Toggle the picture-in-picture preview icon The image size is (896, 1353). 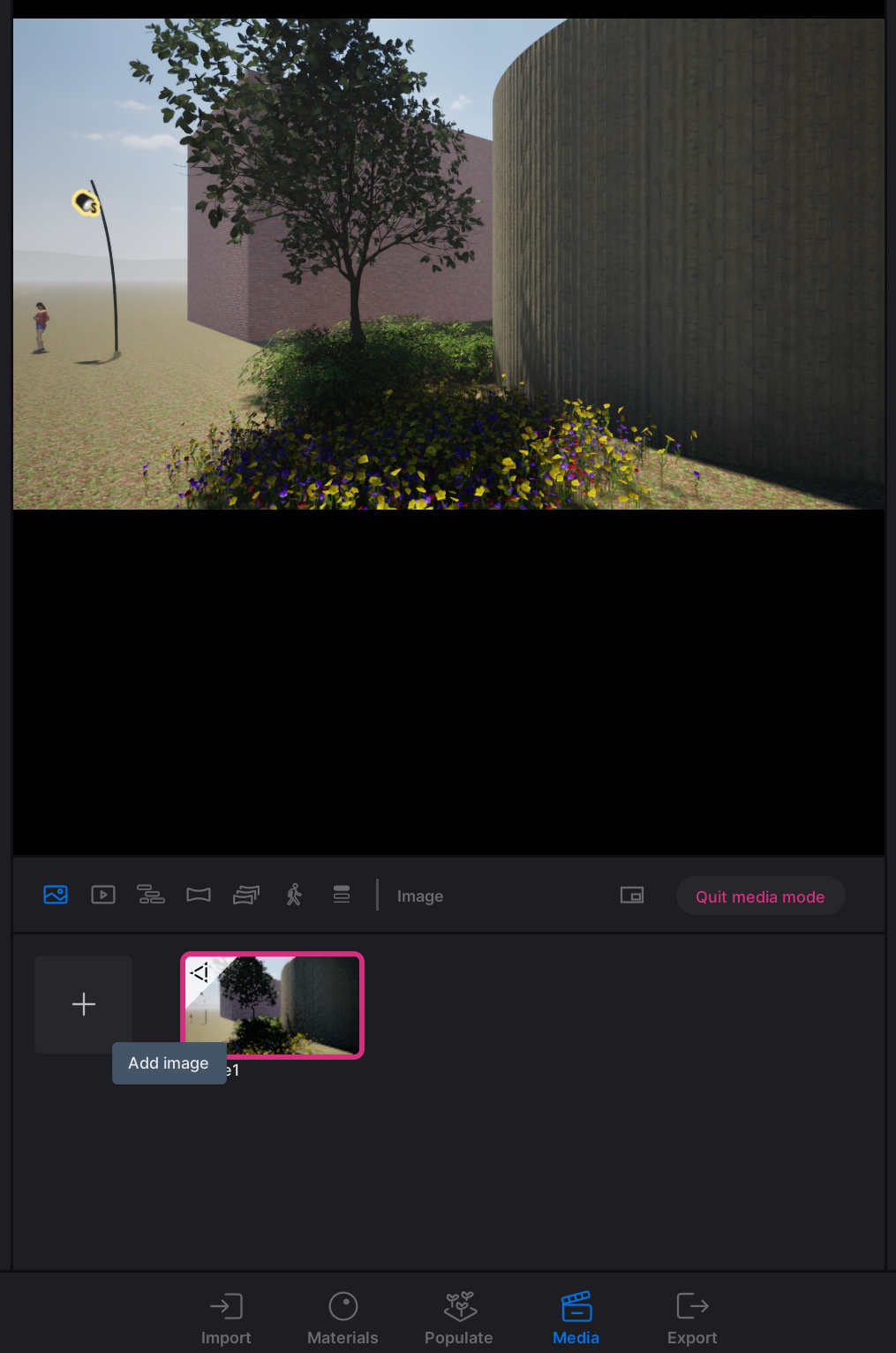point(632,895)
